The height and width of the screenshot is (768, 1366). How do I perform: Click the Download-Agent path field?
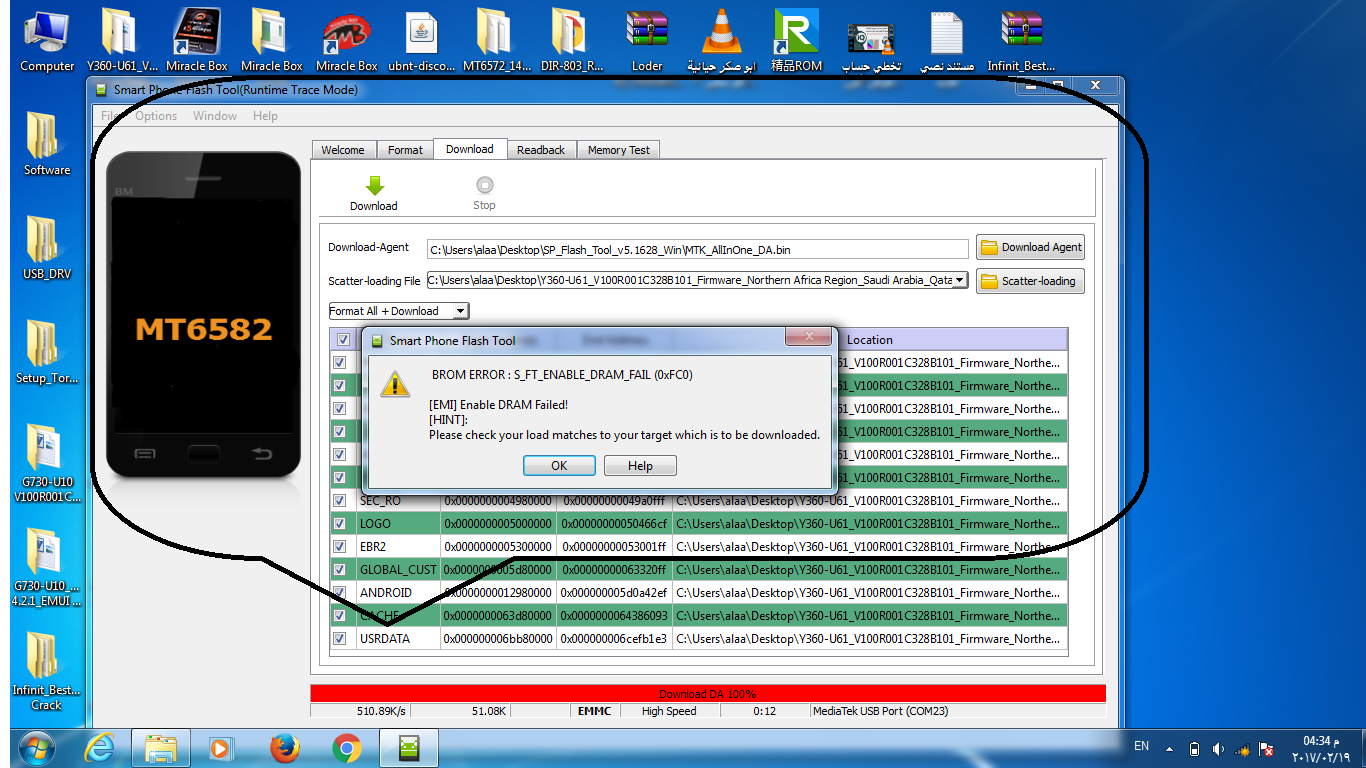[697, 249]
